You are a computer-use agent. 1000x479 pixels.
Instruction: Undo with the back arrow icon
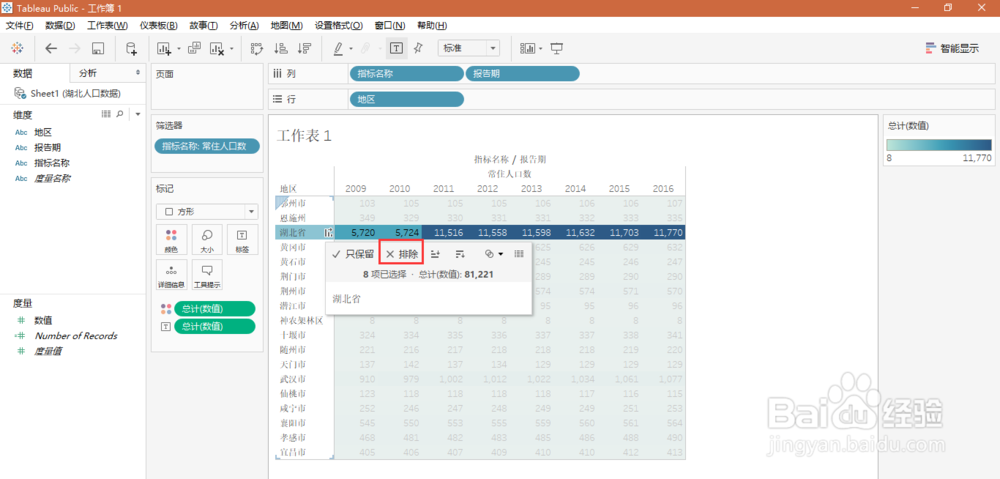[x=51, y=48]
